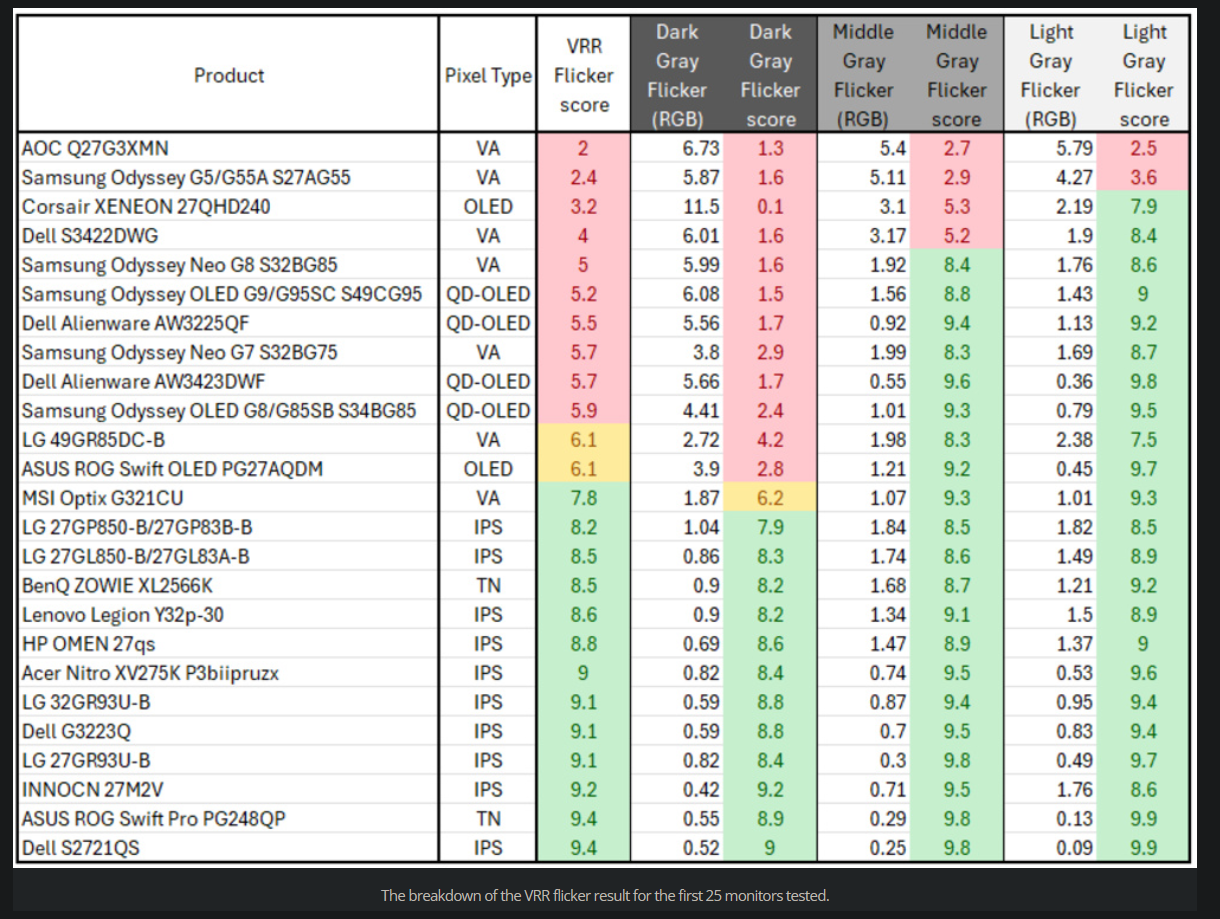Click "QD-OLED" pixel type for AW3225QF
The width and height of the screenshot is (1220, 919).
click(488, 324)
